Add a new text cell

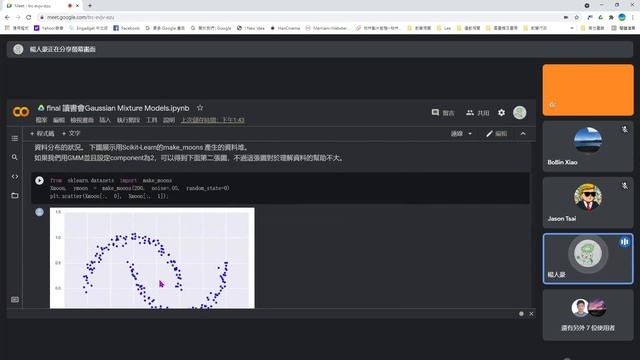[71, 133]
